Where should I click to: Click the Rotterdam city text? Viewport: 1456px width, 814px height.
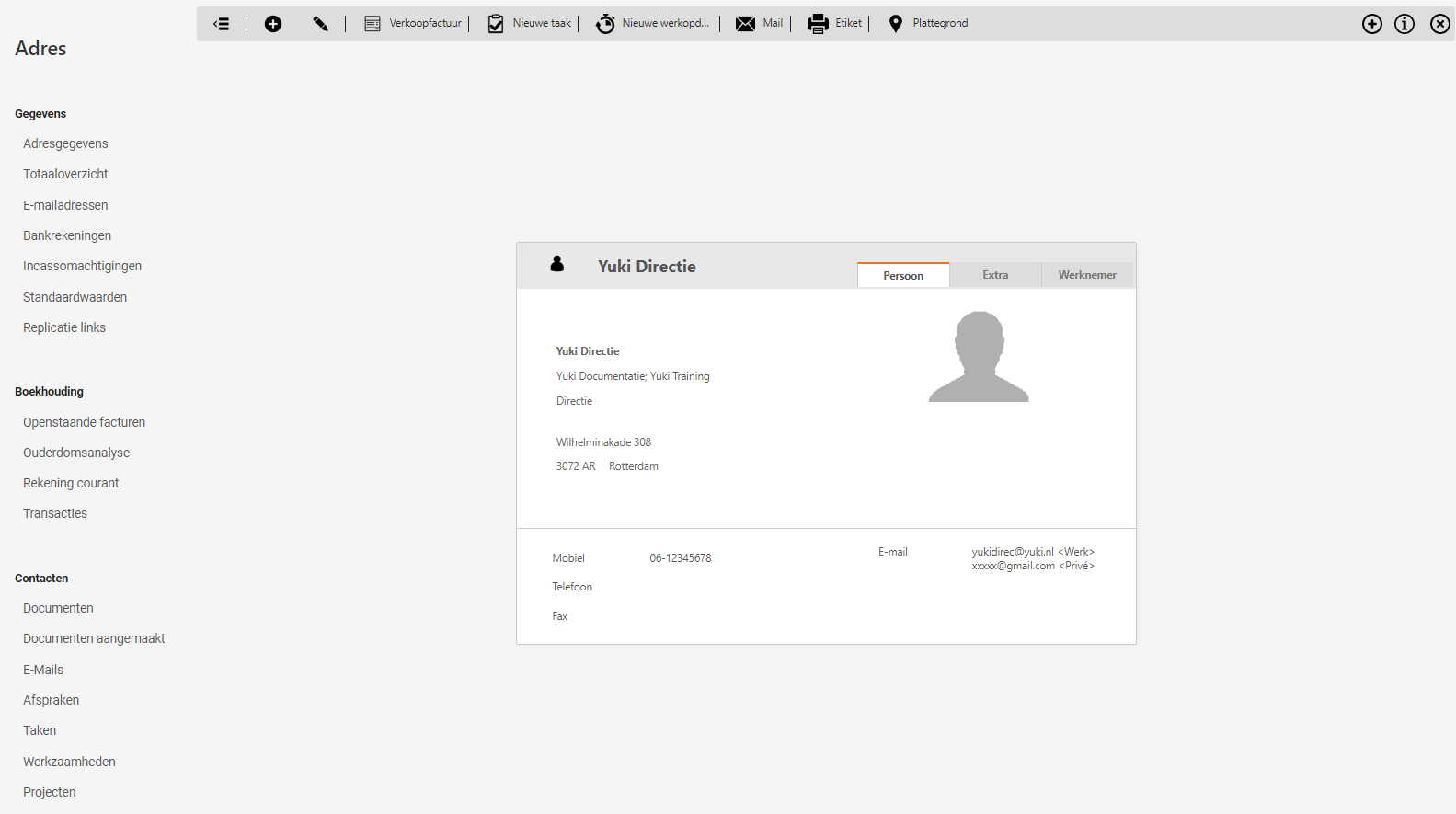634,466
